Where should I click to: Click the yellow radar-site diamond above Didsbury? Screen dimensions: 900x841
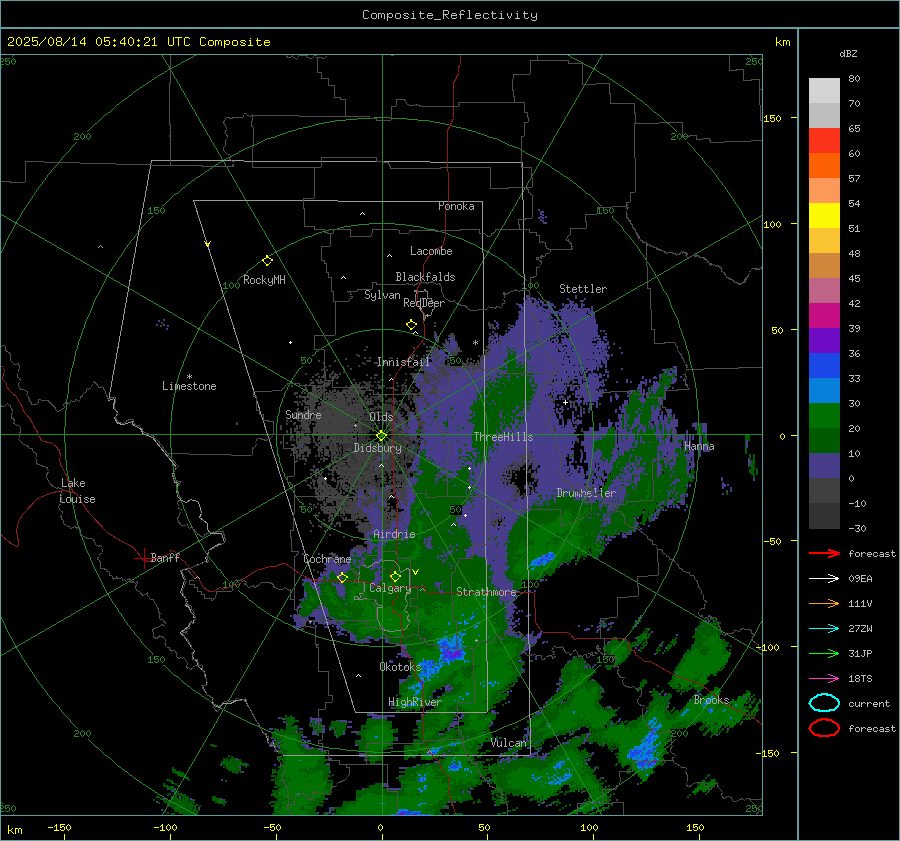pos(381,436)
